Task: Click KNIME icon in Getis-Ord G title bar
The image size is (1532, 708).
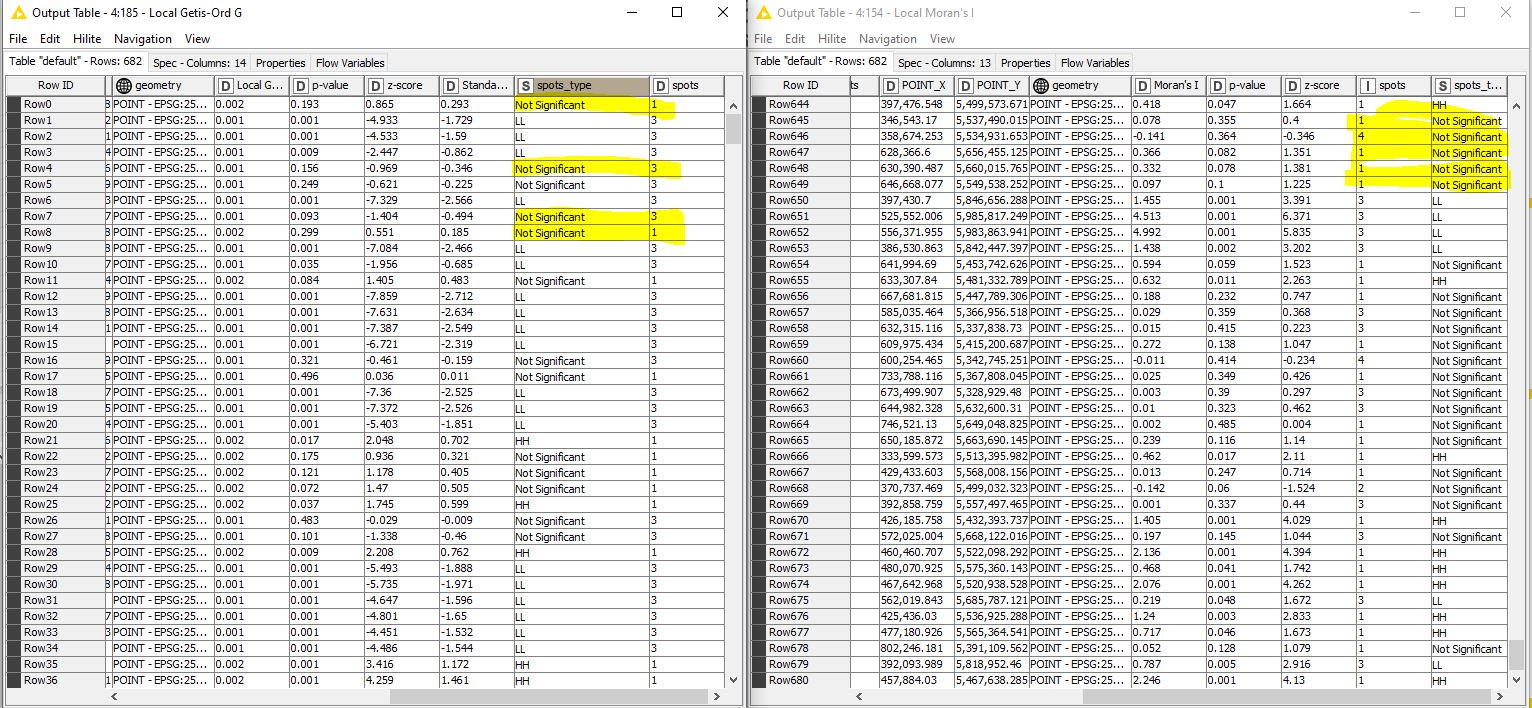Action: click(x=16, y=13)
